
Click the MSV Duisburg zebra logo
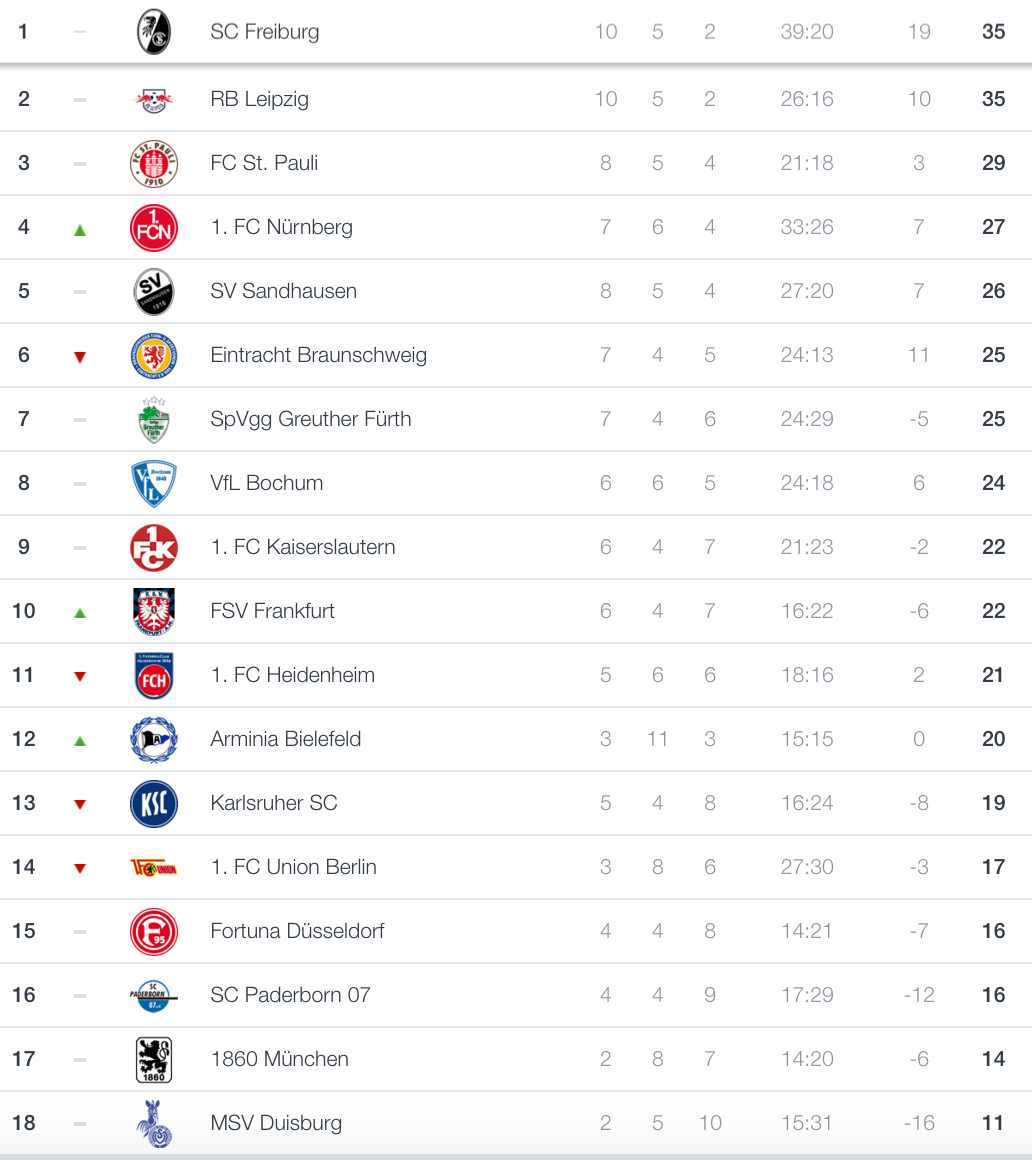pyautogui.click(x=154, y=1123)
